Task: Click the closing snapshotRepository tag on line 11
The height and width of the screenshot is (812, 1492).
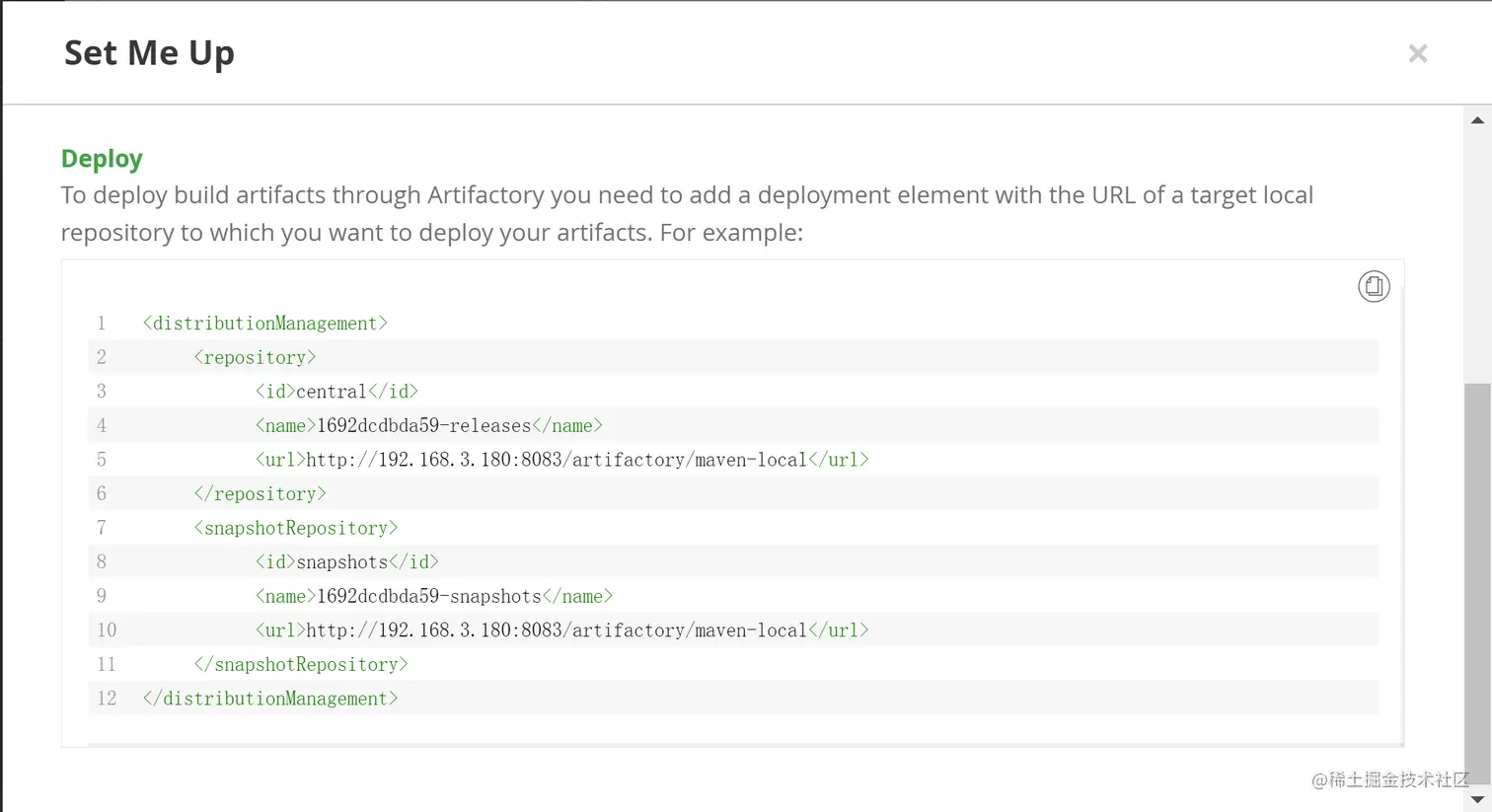Action: pos(301,665)
